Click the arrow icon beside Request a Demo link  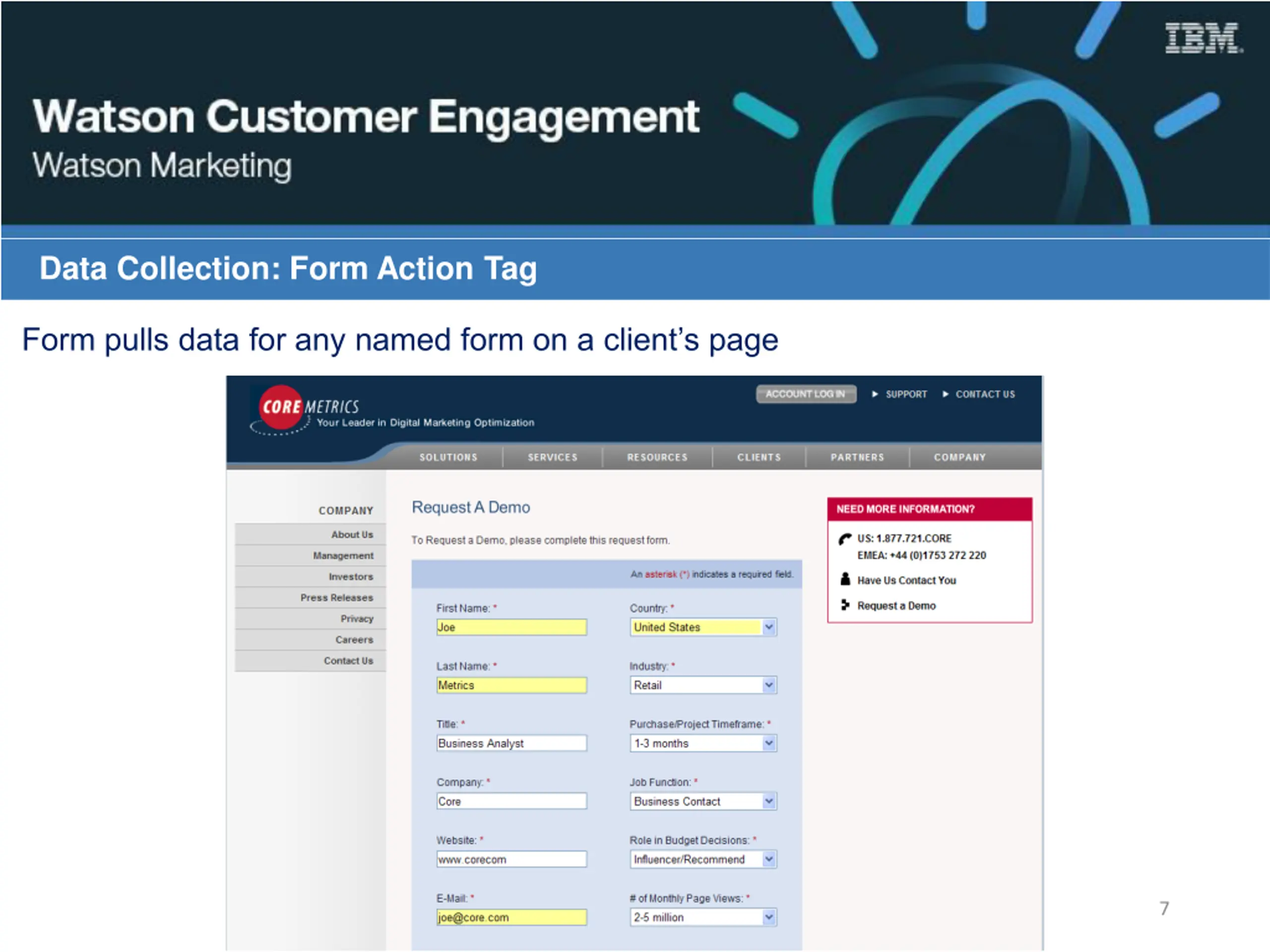click(x=844, y=605)
